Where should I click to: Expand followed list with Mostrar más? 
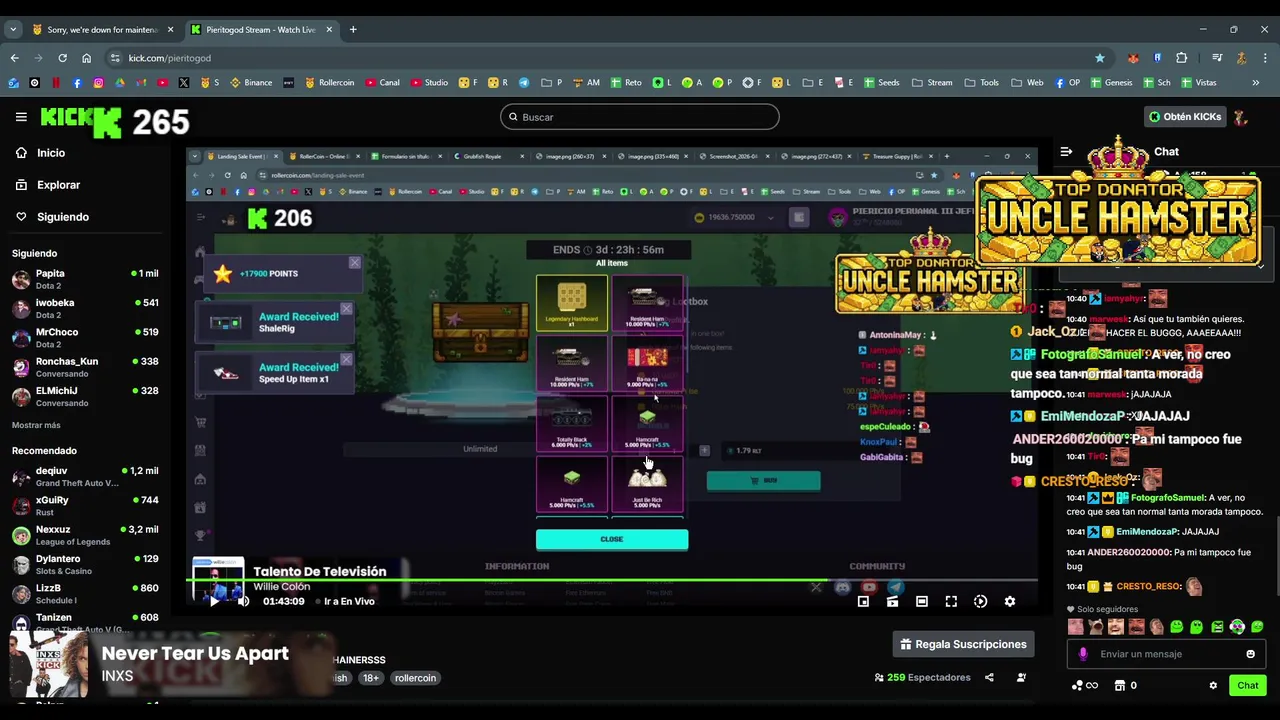[x=36, y=425]
